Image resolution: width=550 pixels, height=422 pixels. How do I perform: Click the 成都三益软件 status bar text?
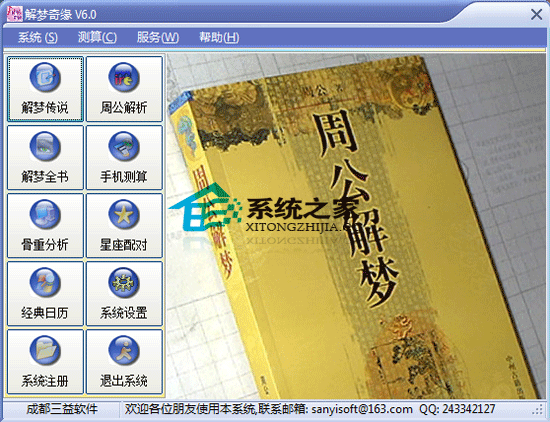click(62, 409)
